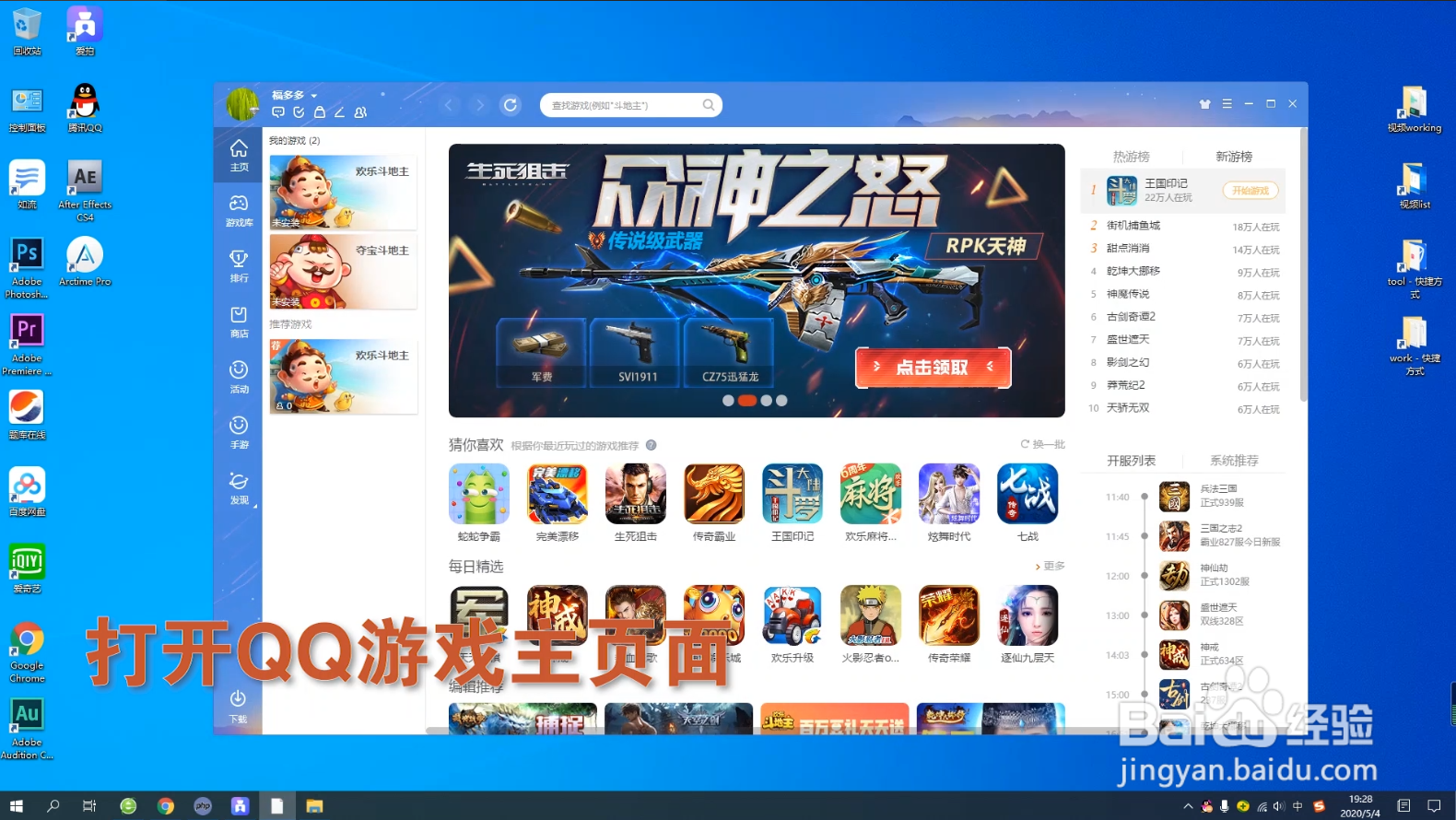Open the 商店 shop sidebar icon
The width and height of the screenshot is (1456, 820).
click(x=239, y=322)
